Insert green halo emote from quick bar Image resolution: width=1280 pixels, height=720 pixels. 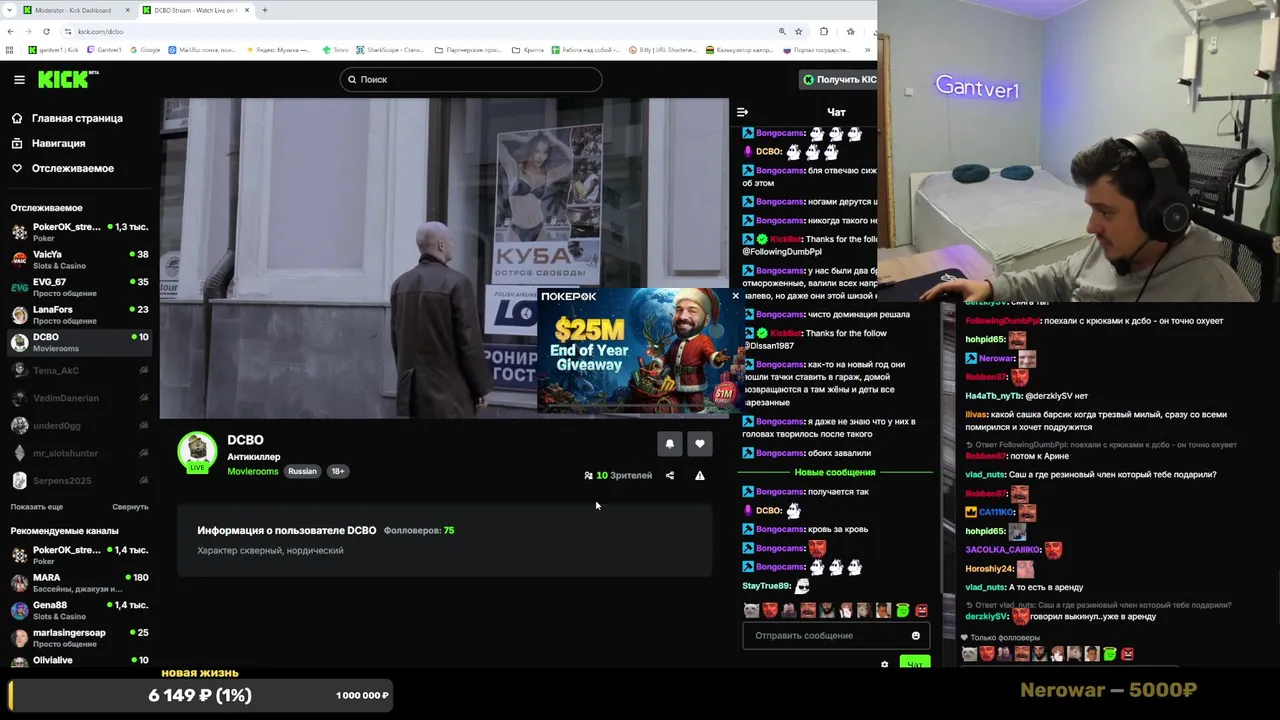coord(903,610)
